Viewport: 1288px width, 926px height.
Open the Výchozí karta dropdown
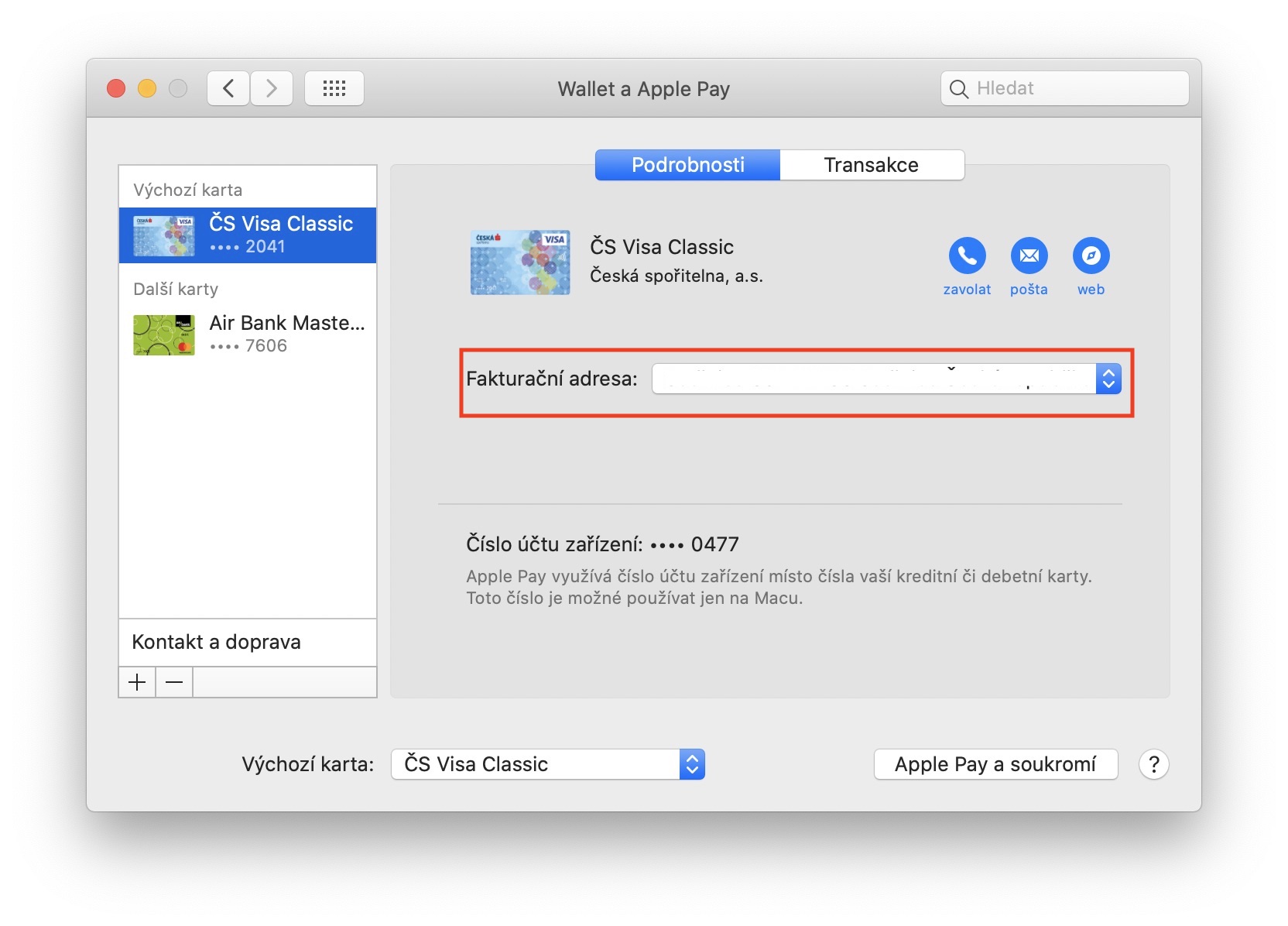(x=548, y=764)
